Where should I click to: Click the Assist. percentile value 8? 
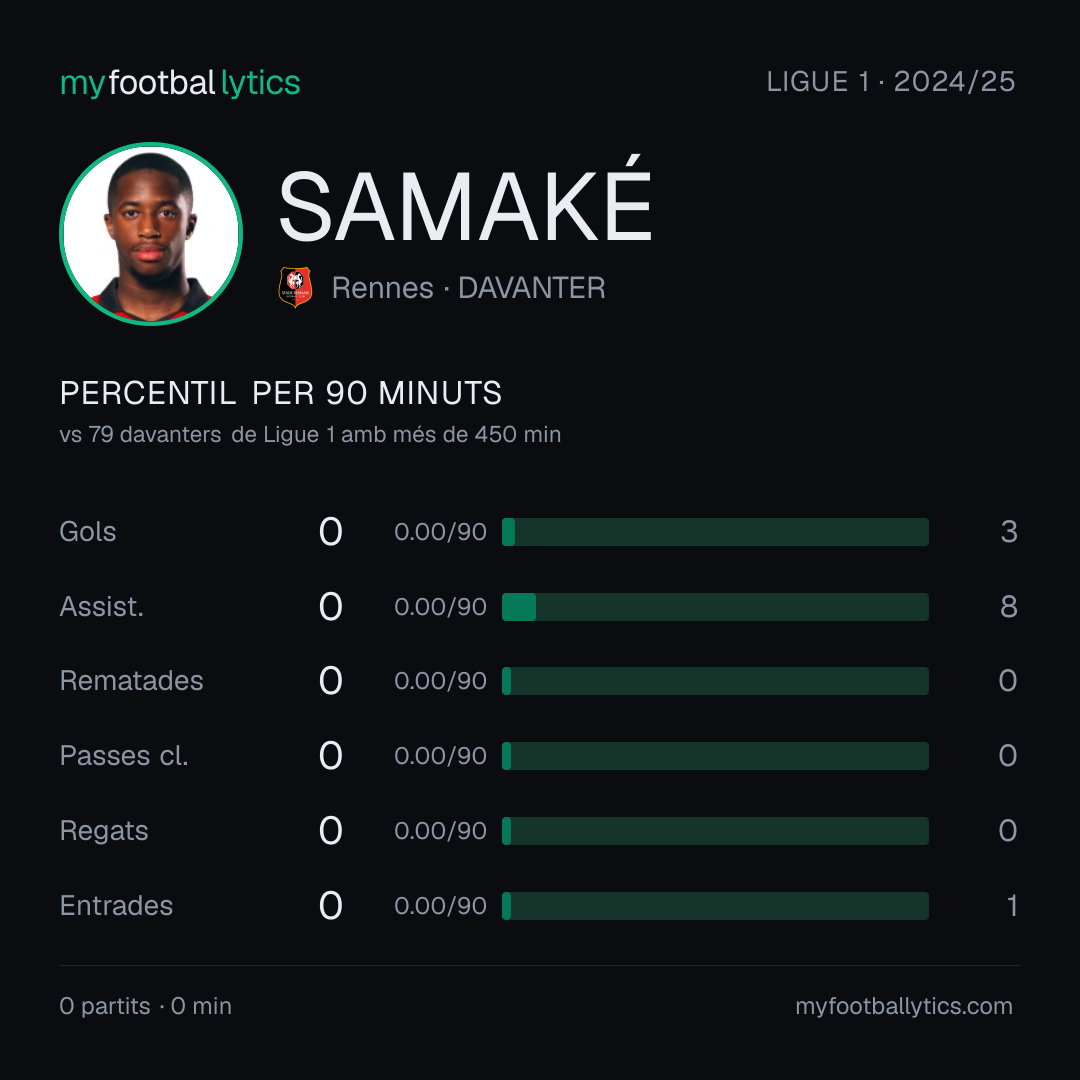coord(1009,607)
